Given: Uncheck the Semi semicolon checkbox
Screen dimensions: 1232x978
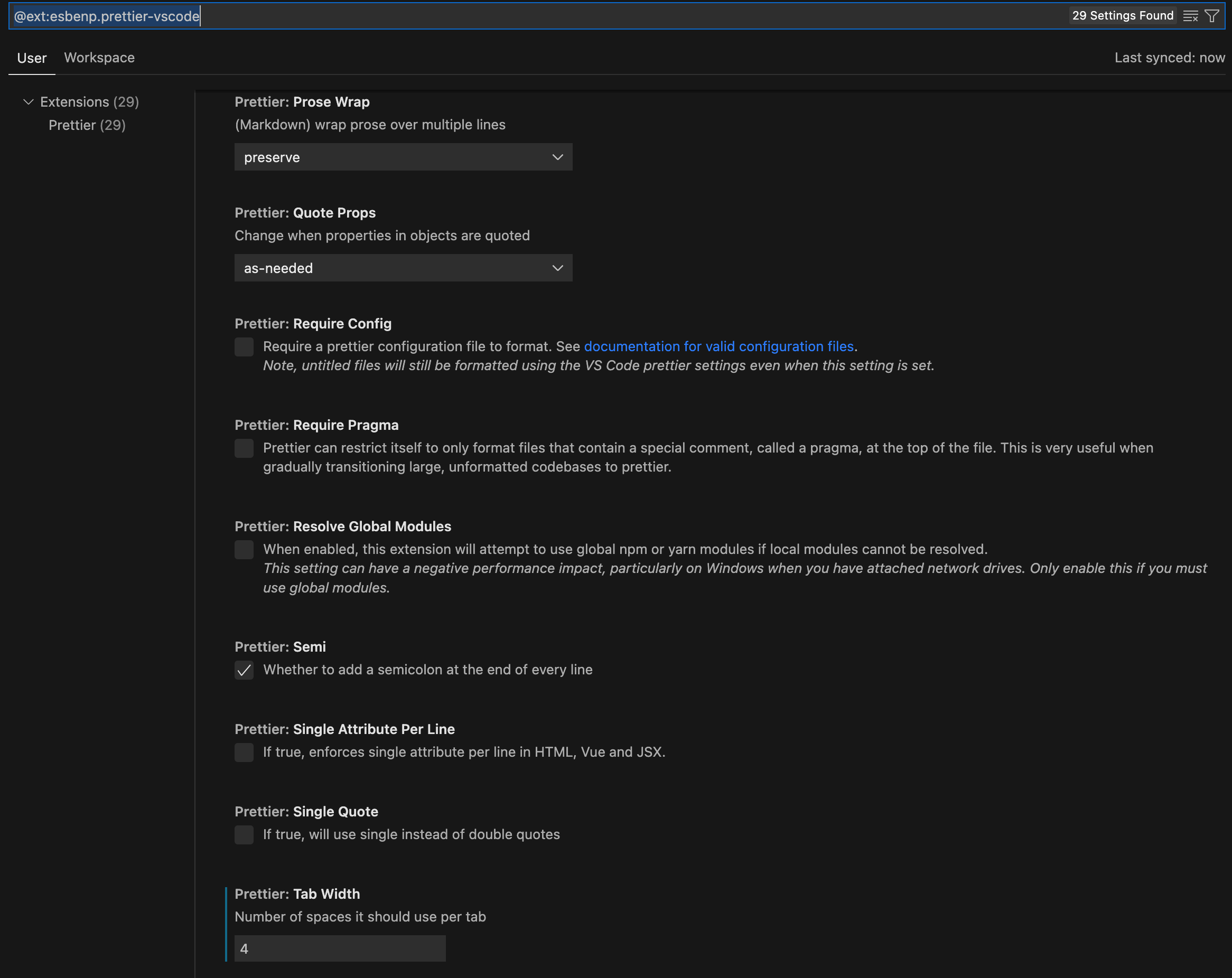Looking at the screenshot, I should [244, 670].
